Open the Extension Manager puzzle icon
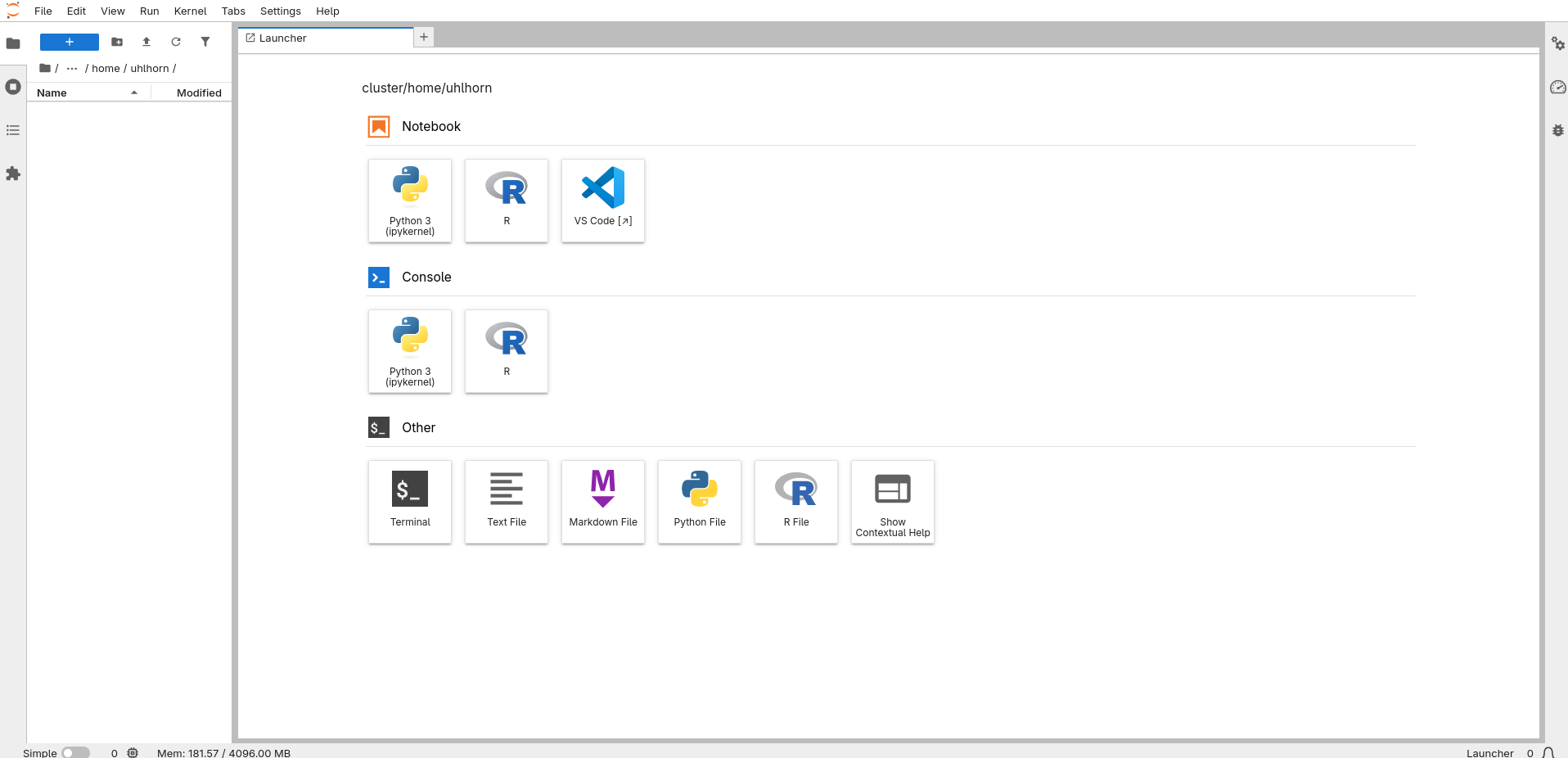1568x758 pixels. click(13, 174)
